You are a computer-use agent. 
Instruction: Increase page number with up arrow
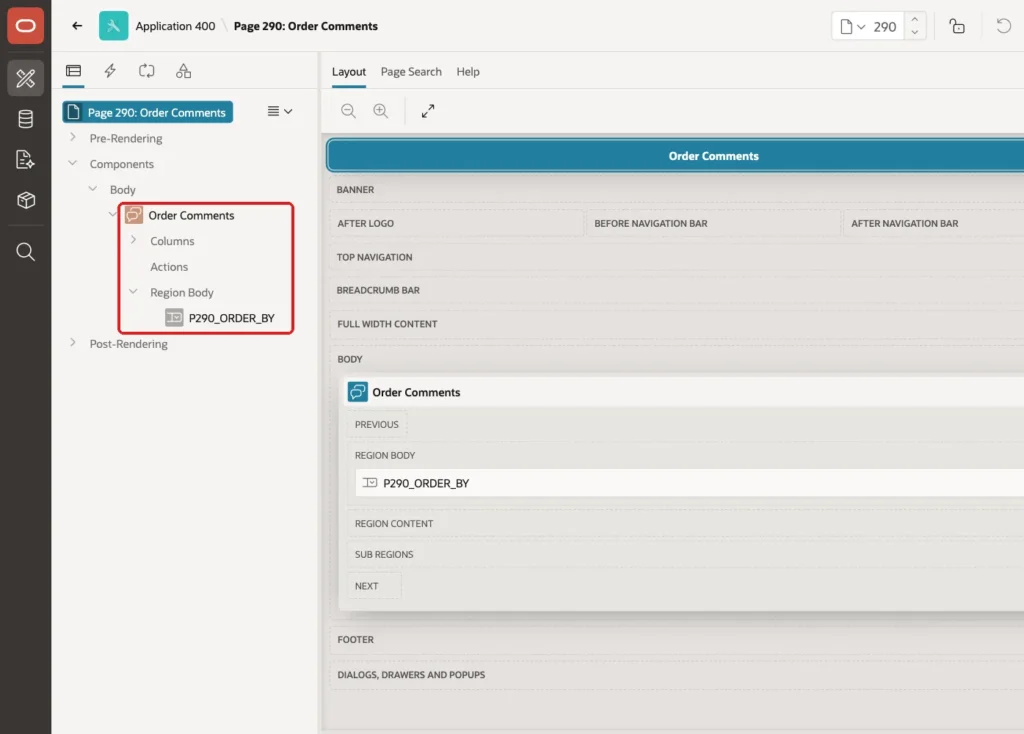[915, 20]
